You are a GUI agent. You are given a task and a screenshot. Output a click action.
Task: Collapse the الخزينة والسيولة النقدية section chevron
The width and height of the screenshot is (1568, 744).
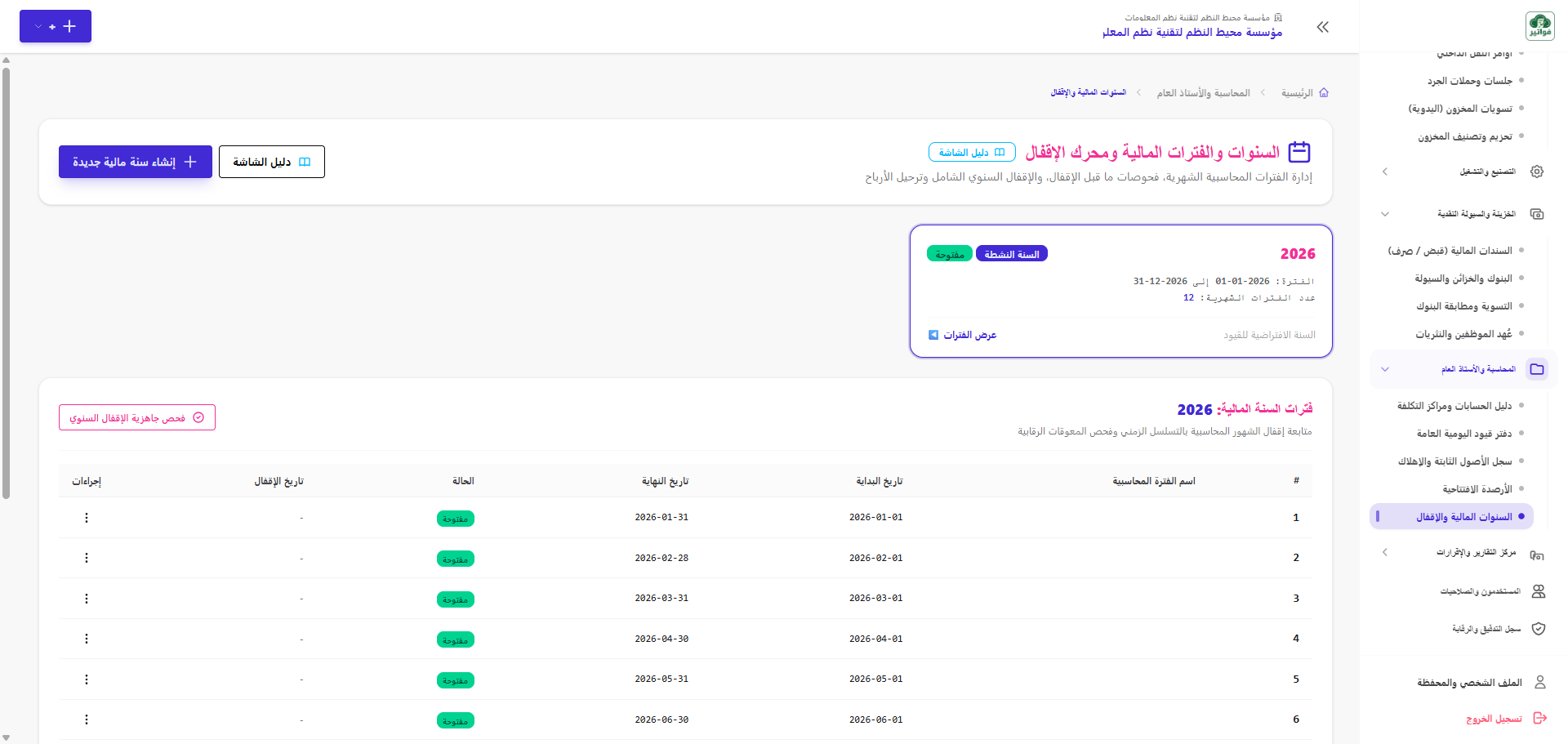point(1385,214)
